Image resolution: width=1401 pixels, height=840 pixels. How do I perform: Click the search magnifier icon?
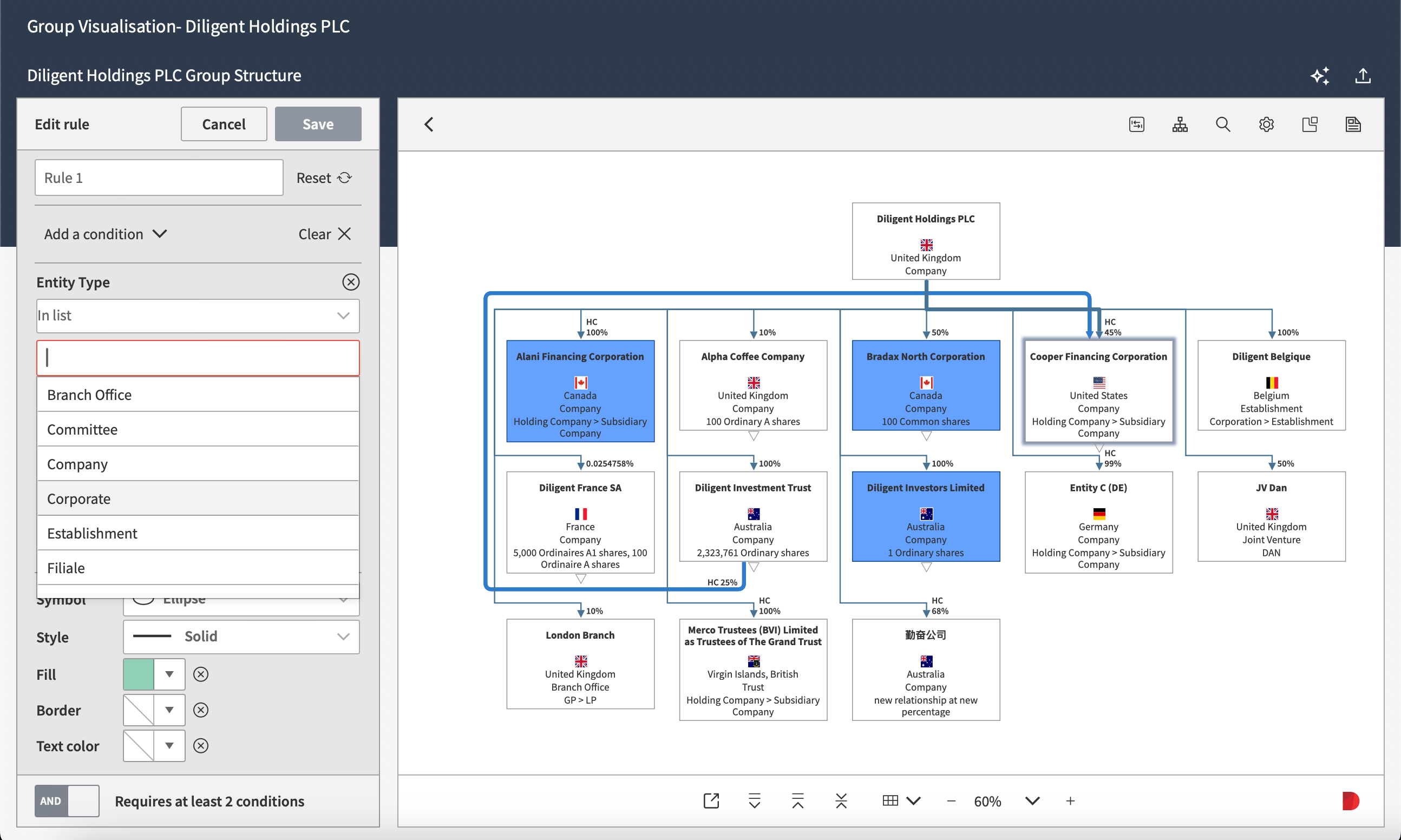[x=1223, y=124]
